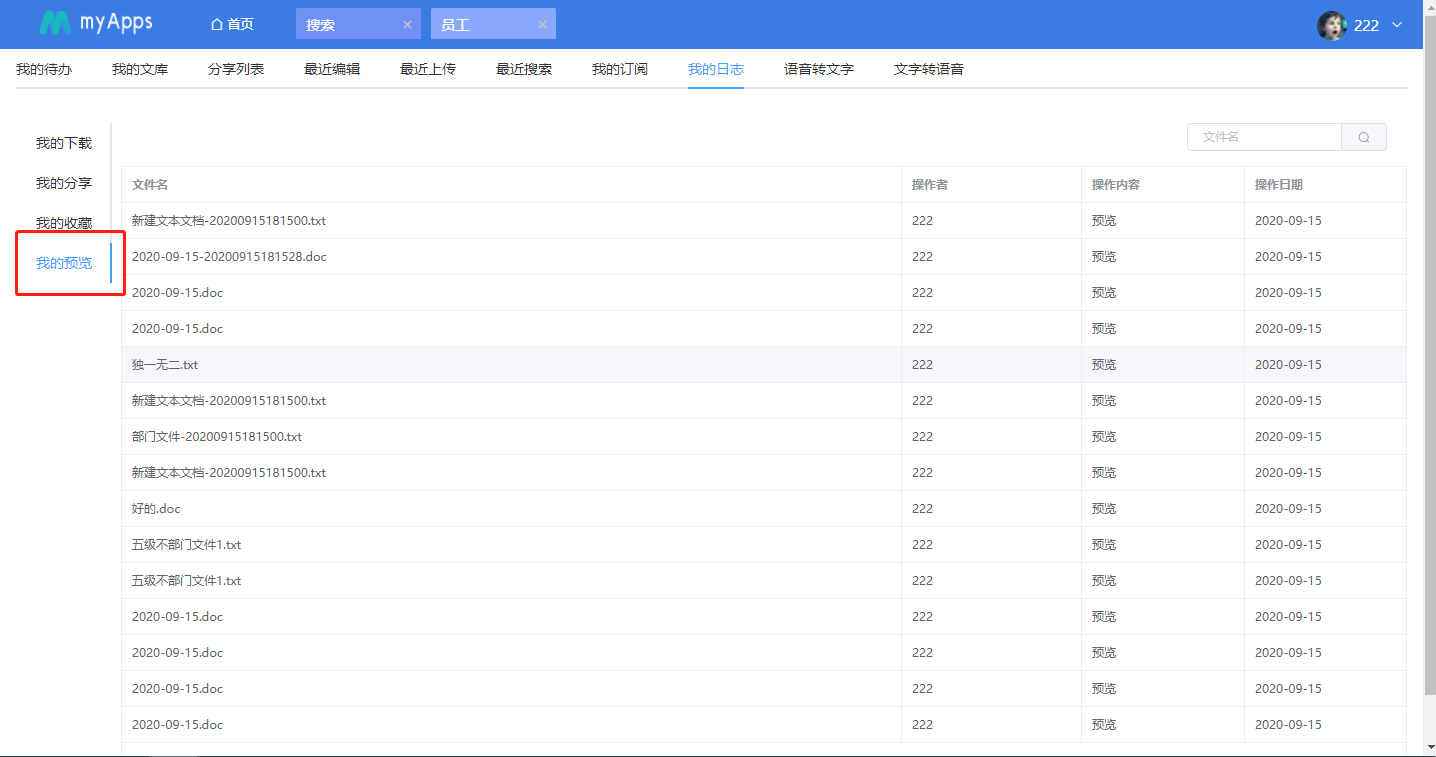
Task: Open the 最近上传 tab
Action: coord(428,69)
